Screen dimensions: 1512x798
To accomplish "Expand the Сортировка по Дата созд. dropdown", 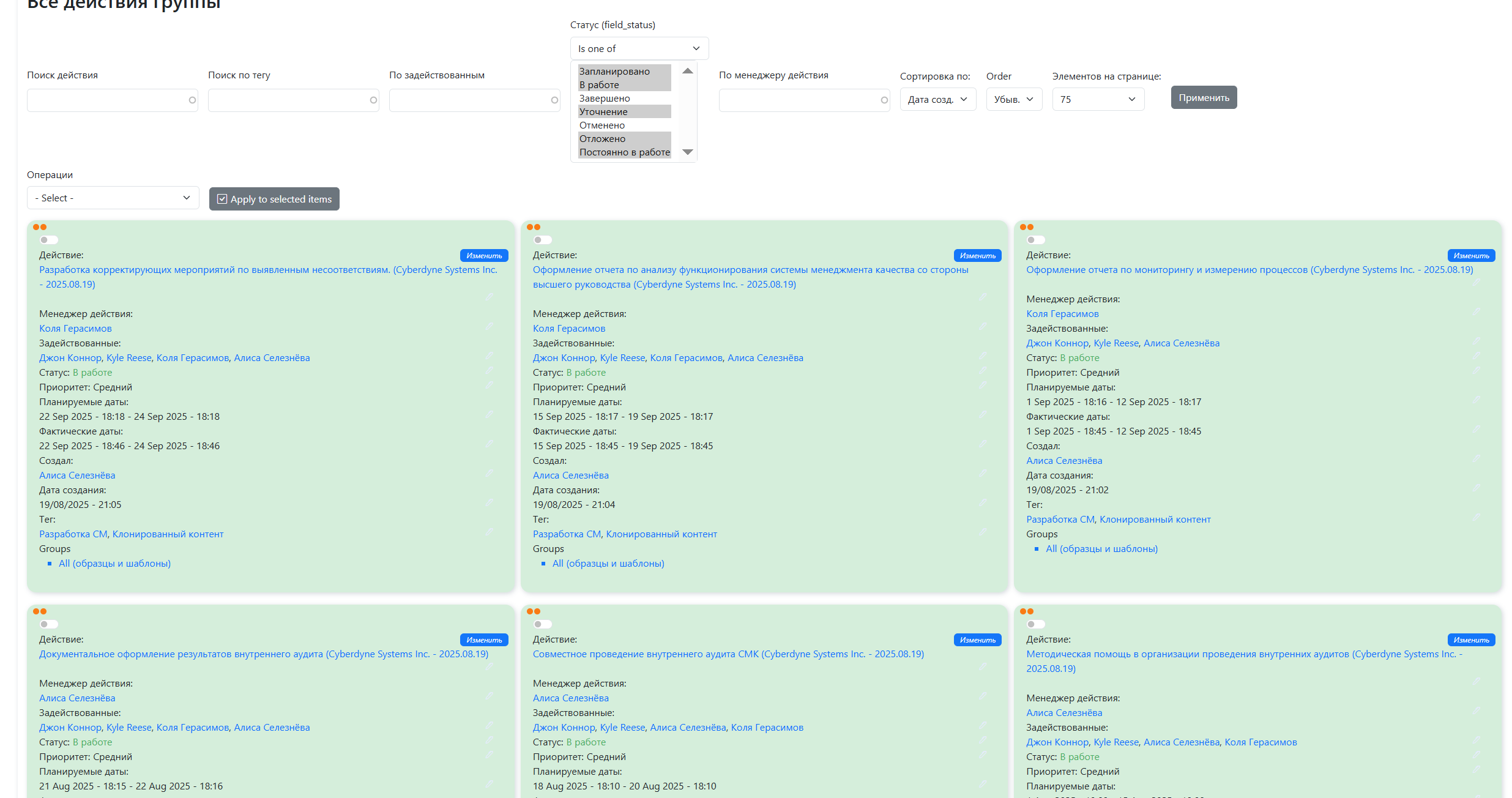I will (937, 99).
